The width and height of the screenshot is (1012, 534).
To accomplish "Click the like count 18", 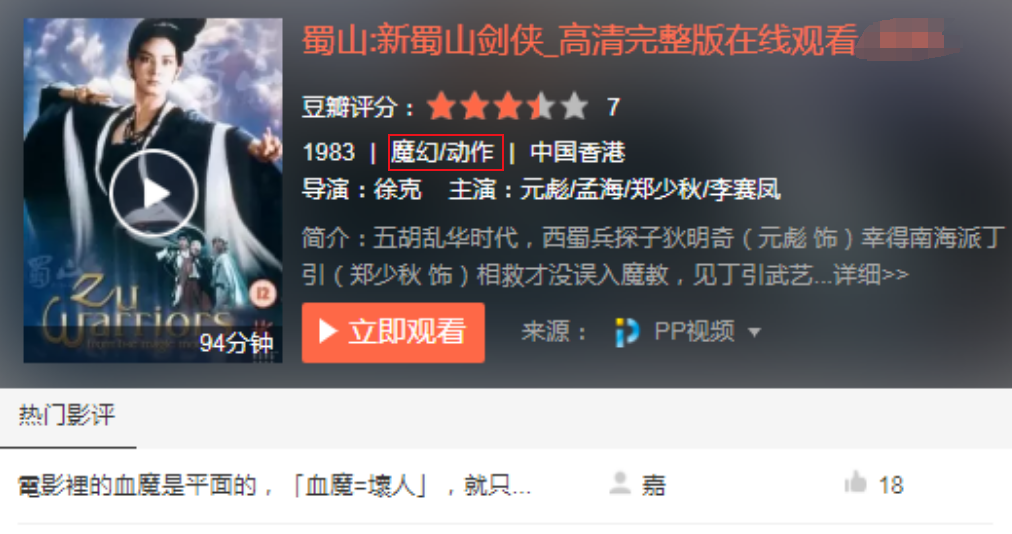I will (x=891, y=485).
